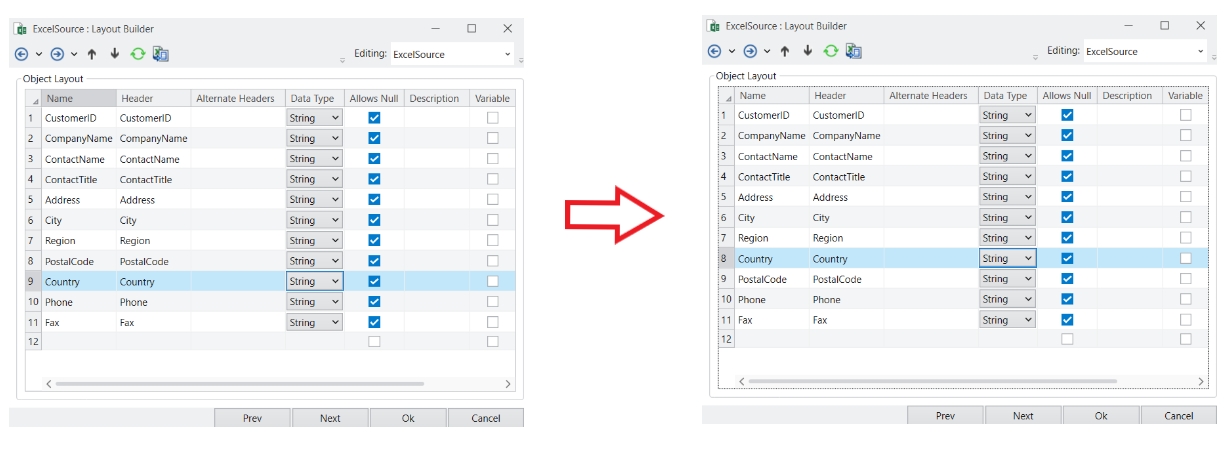Image resolution: width=1227 pixels, height=455 pixels.
Task: Click the Excel copy-layout icon in the right window
Action: [x=854, y=51]
